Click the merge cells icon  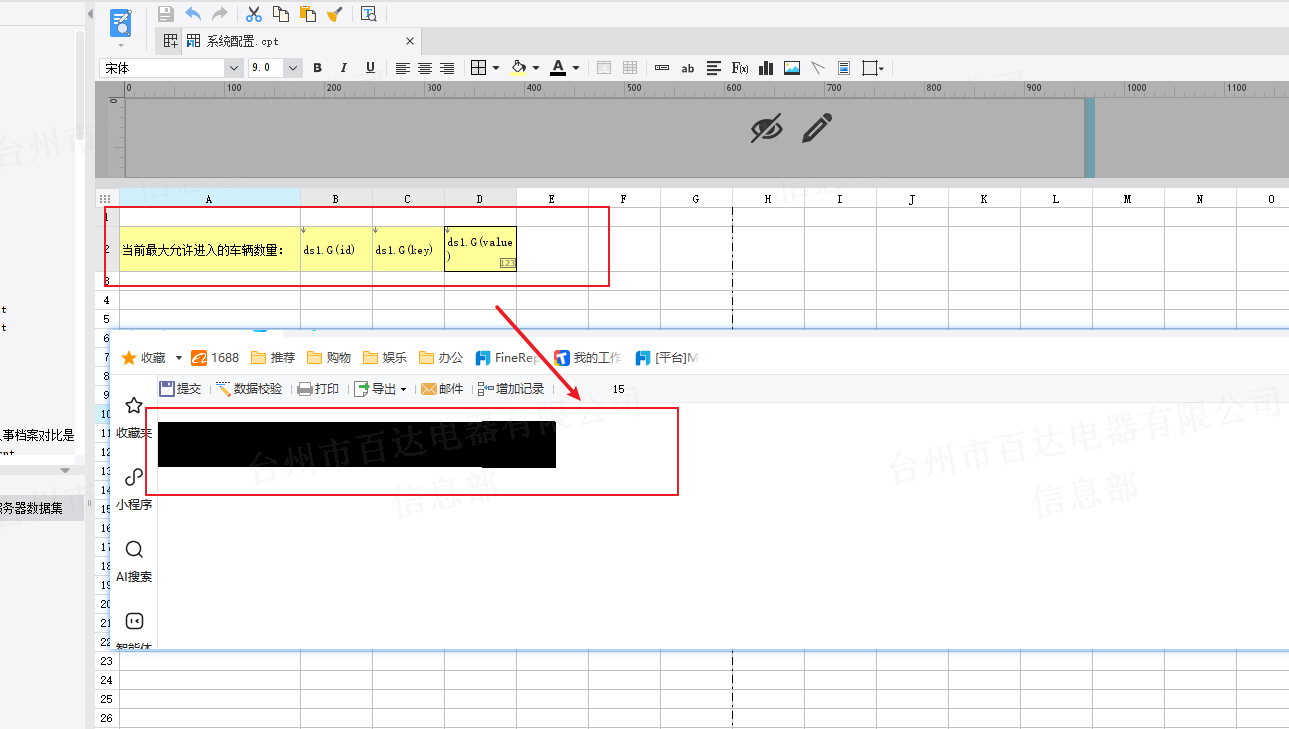click(x=604, y=68)
